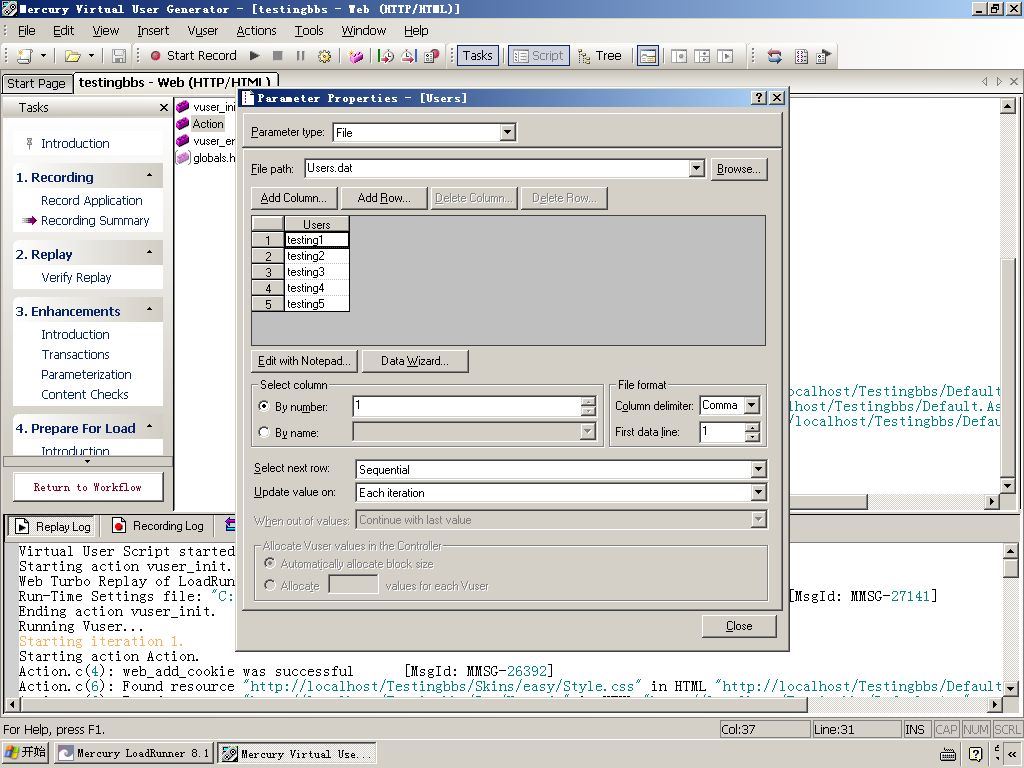This screenshot has height=768, width=1024.
Task: Open the Tools menu
Action: 309,31
